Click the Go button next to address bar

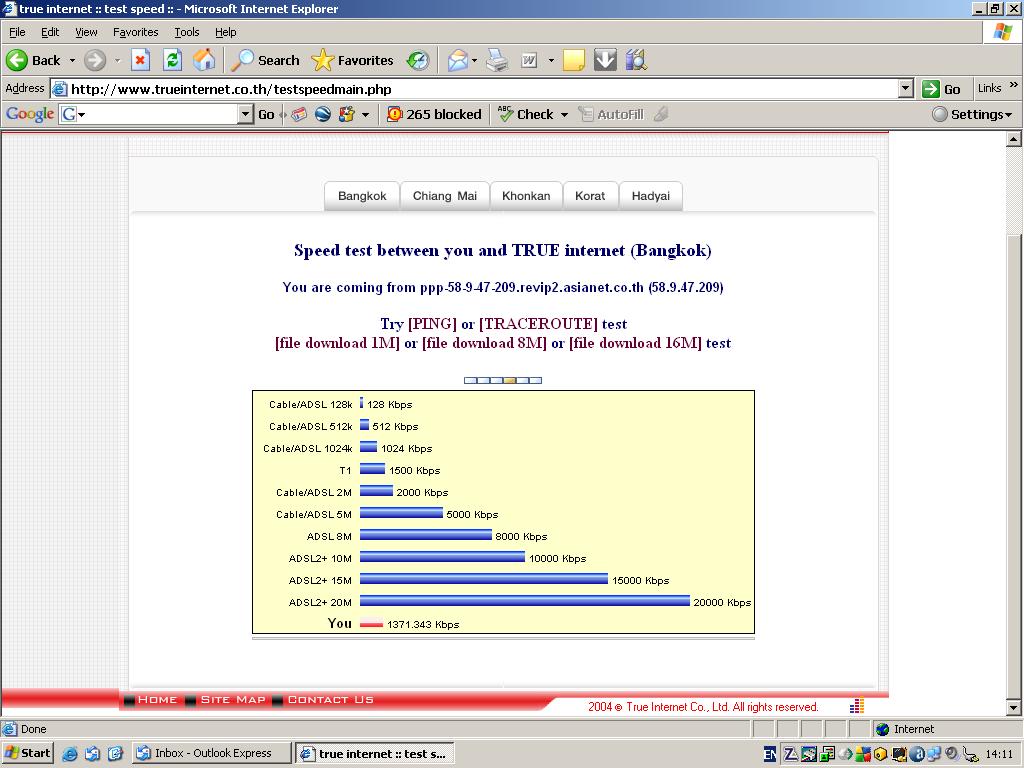[x=942, y=89]
